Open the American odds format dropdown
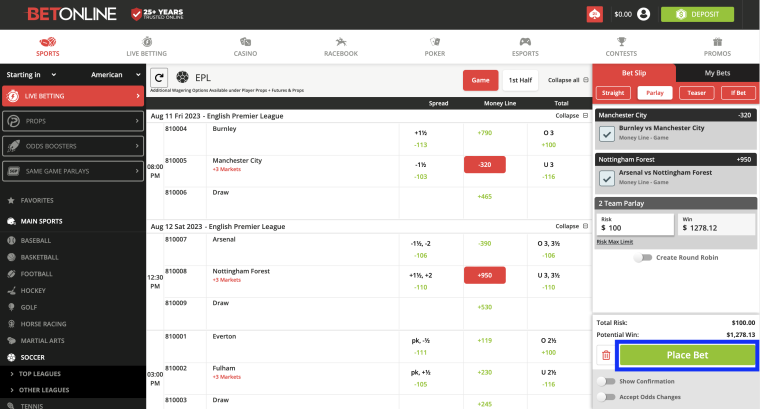Image resolution: width=760 pixels, height=409 pixels. [115, 75]
